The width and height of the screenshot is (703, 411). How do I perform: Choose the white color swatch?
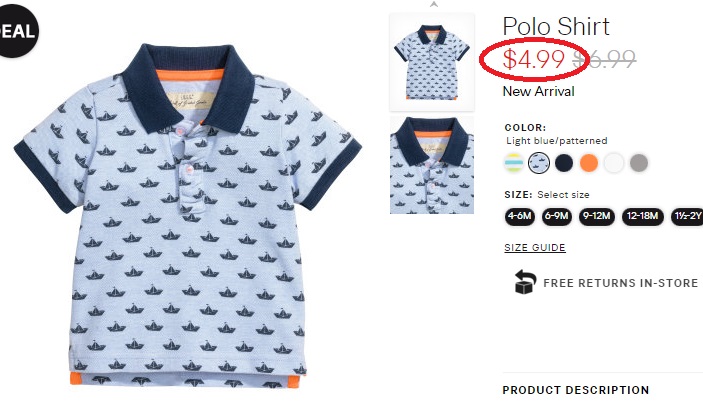(614, 162)
